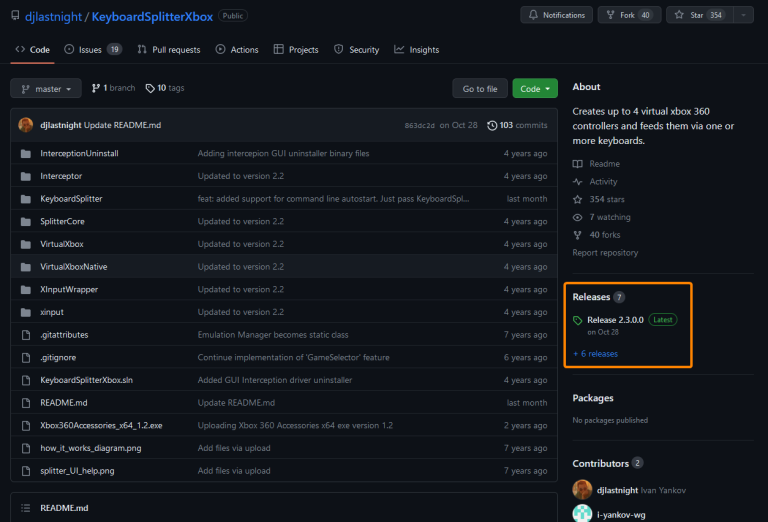Open the Interceptor folder

(61, 176)
